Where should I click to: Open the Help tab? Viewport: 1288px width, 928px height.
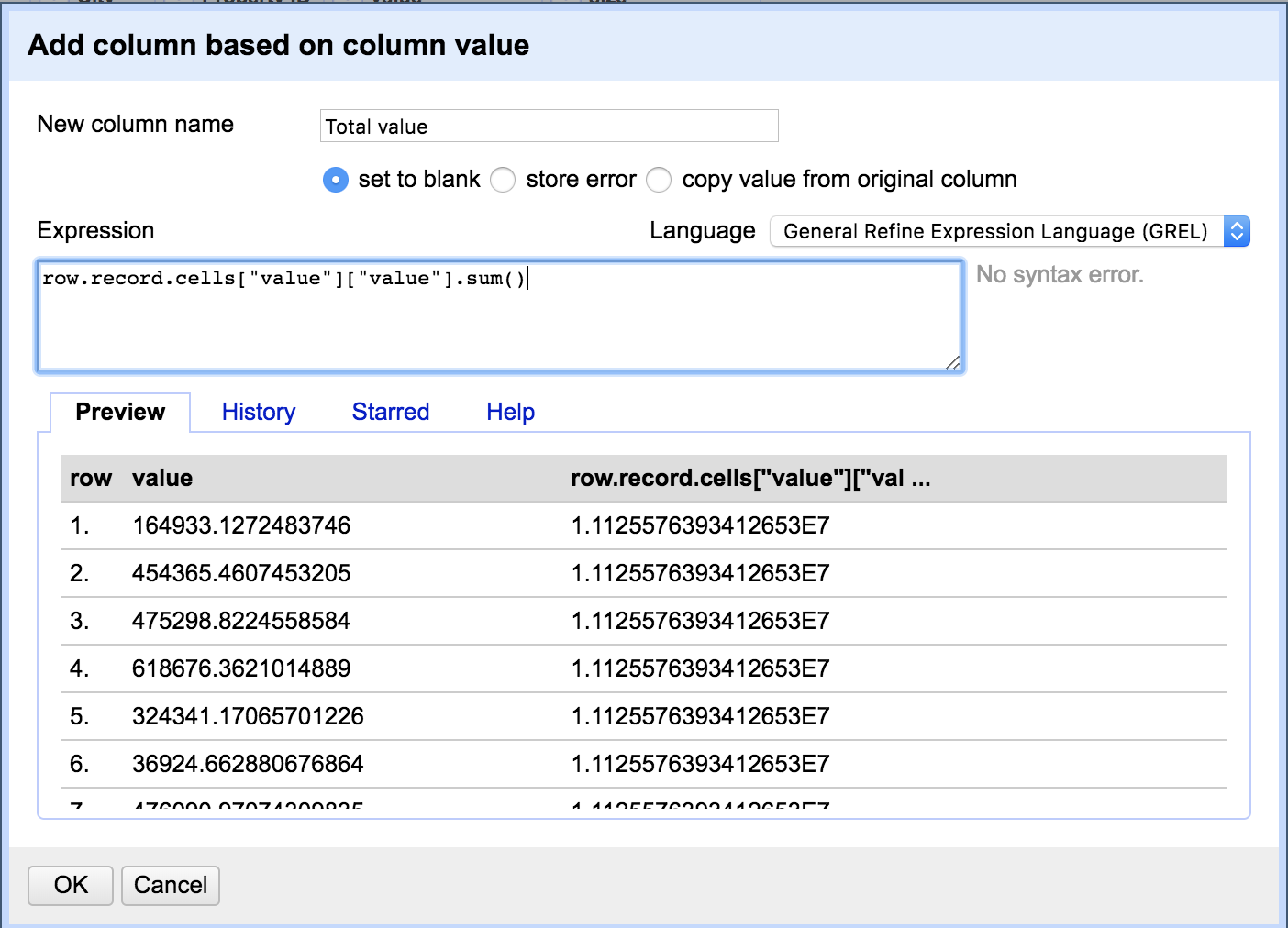[x=510, y=413]
